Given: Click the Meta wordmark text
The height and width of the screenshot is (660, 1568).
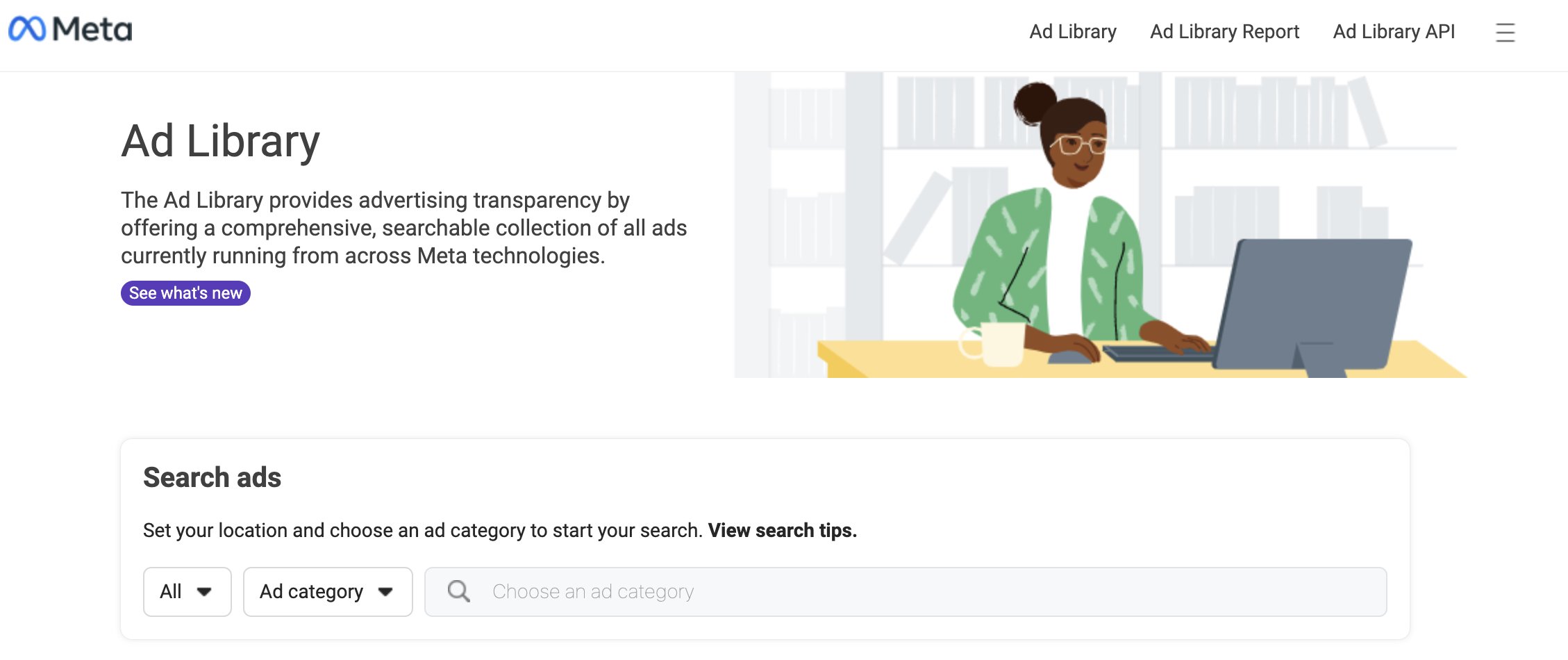Looking at the screenshot, I should click(x=92, y=30).
